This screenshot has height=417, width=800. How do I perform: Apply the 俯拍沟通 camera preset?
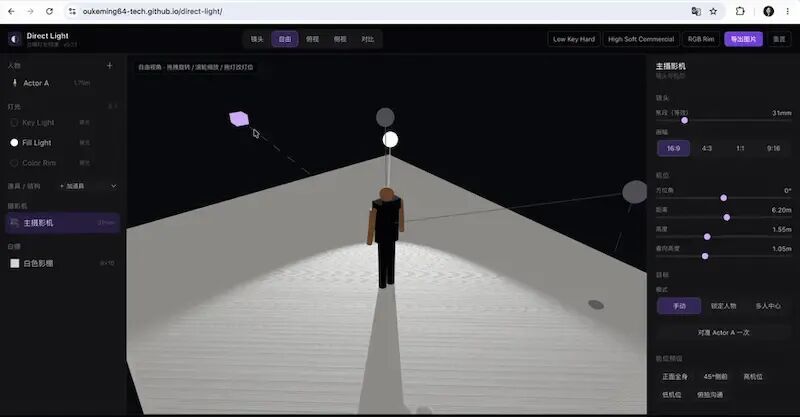click(710, 395)
